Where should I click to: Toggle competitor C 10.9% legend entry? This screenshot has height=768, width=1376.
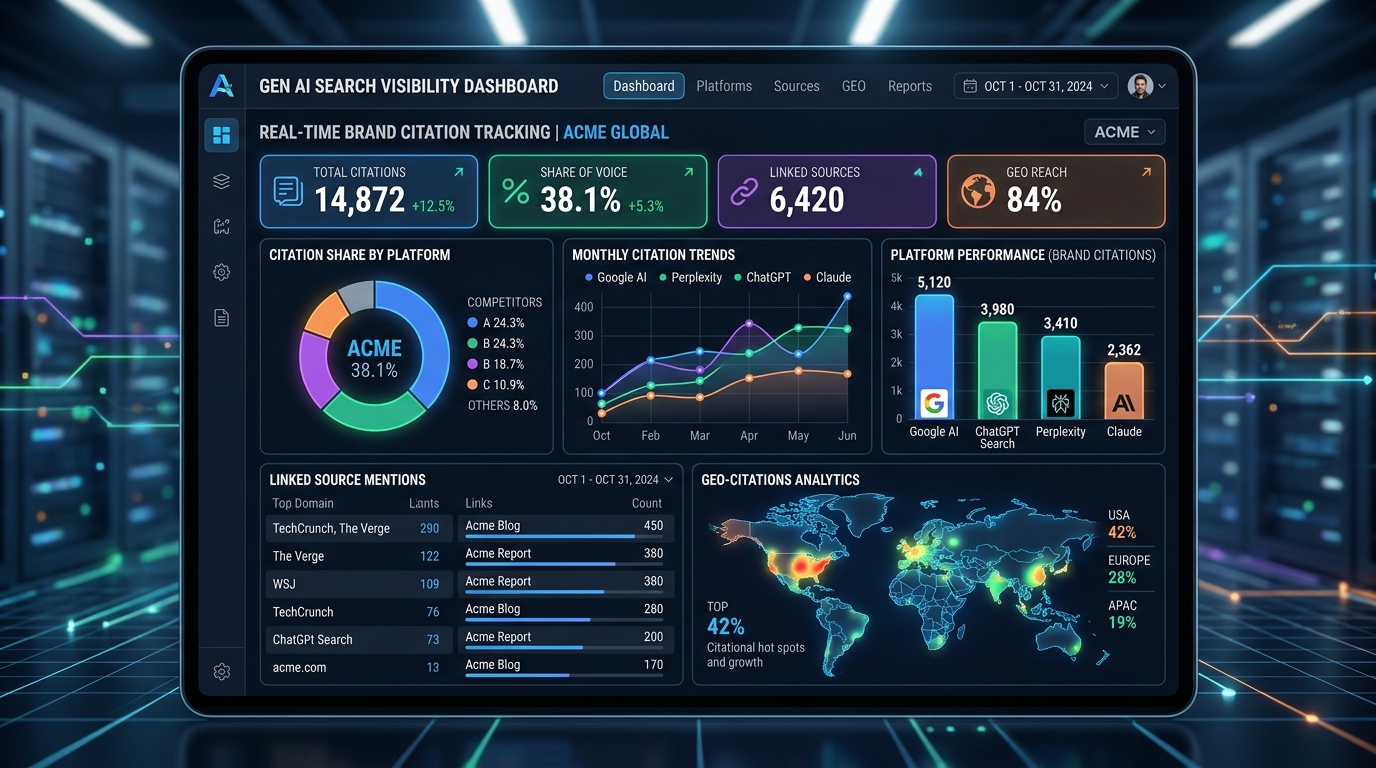click(496, 385)
